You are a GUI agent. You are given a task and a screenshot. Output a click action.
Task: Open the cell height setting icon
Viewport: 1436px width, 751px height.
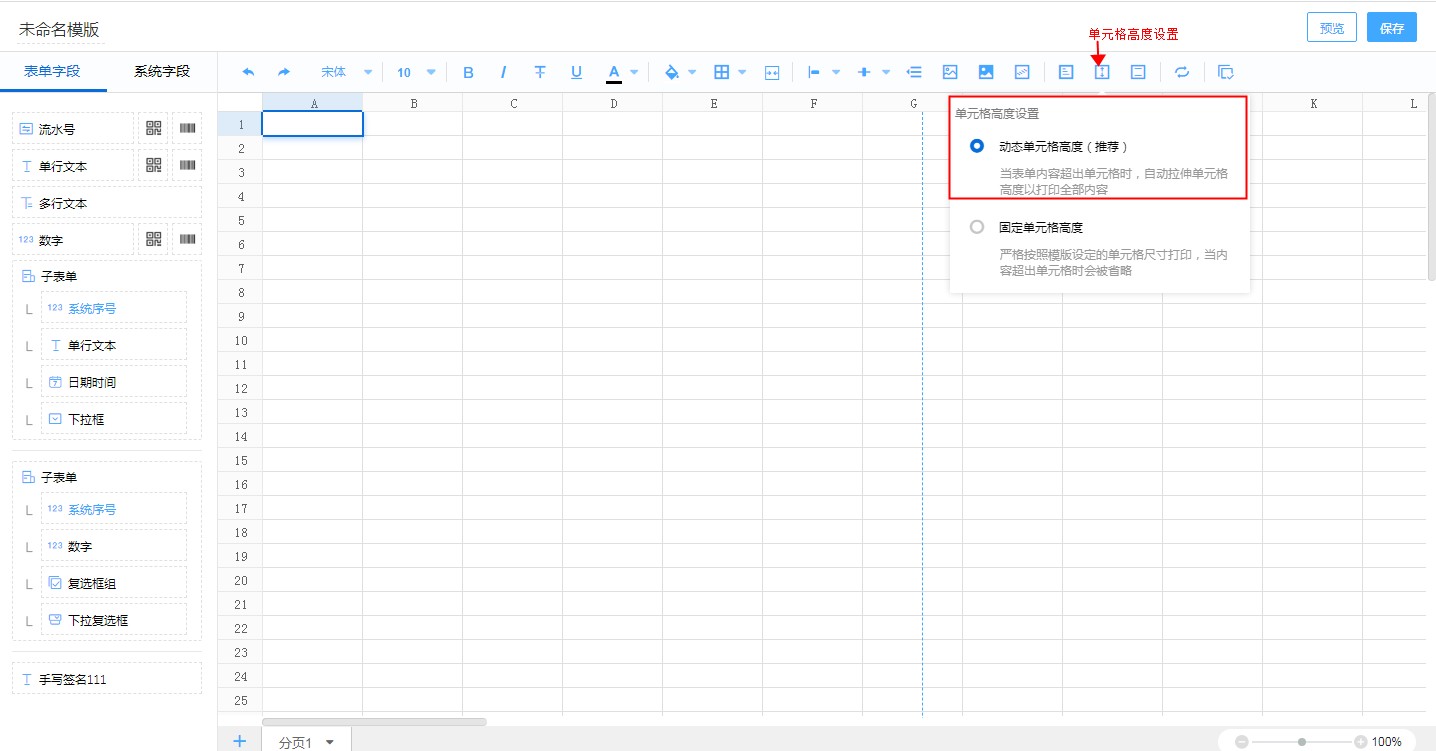pyautogui.click(x=1102, y=72)
